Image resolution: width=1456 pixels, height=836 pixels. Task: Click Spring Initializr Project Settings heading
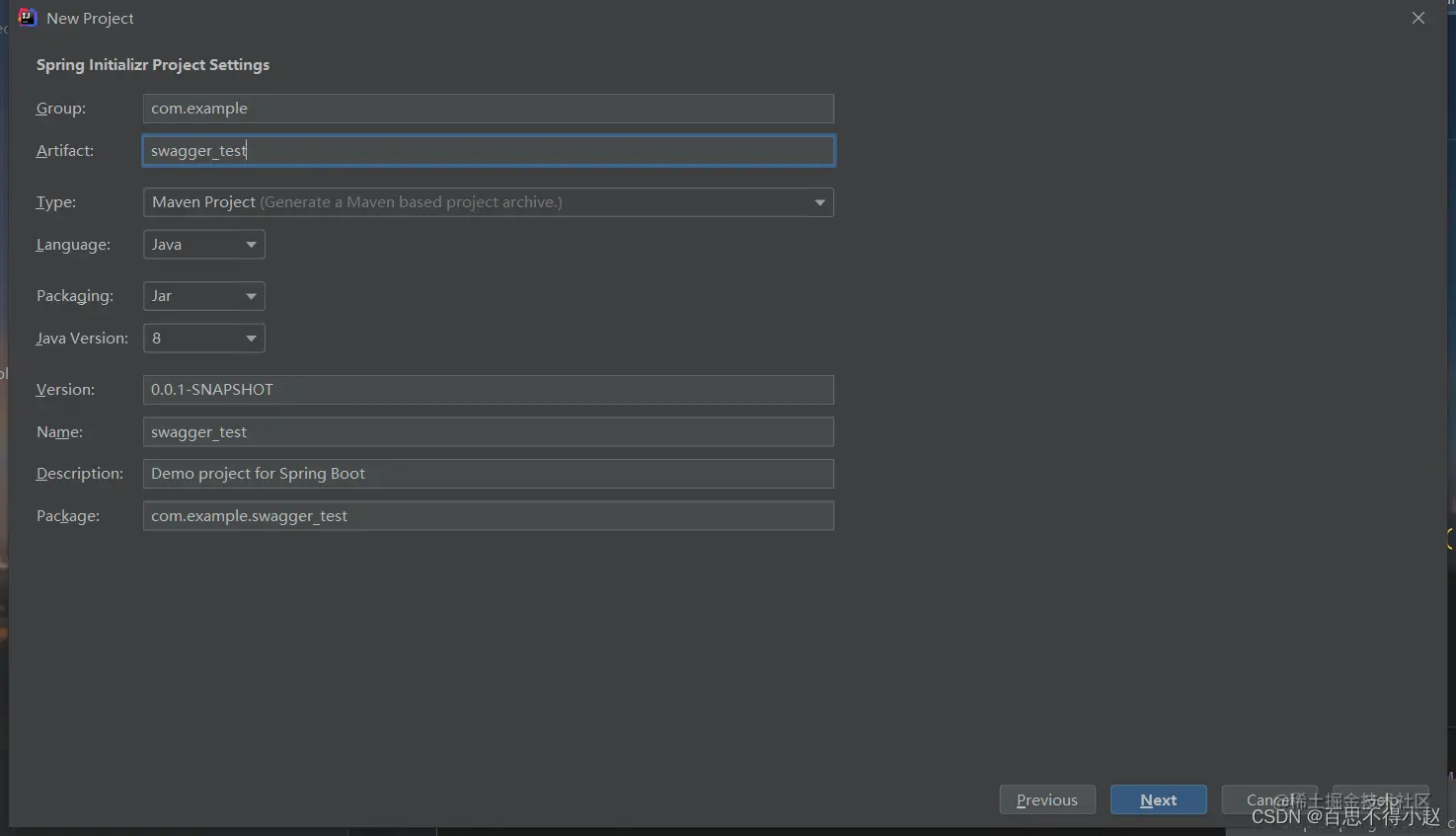coord(153,65)
